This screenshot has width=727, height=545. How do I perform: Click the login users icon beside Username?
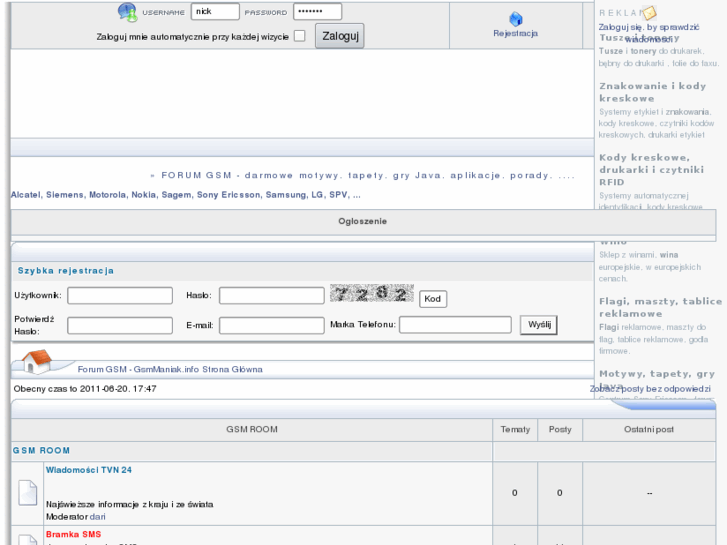[x=127, y=12]
